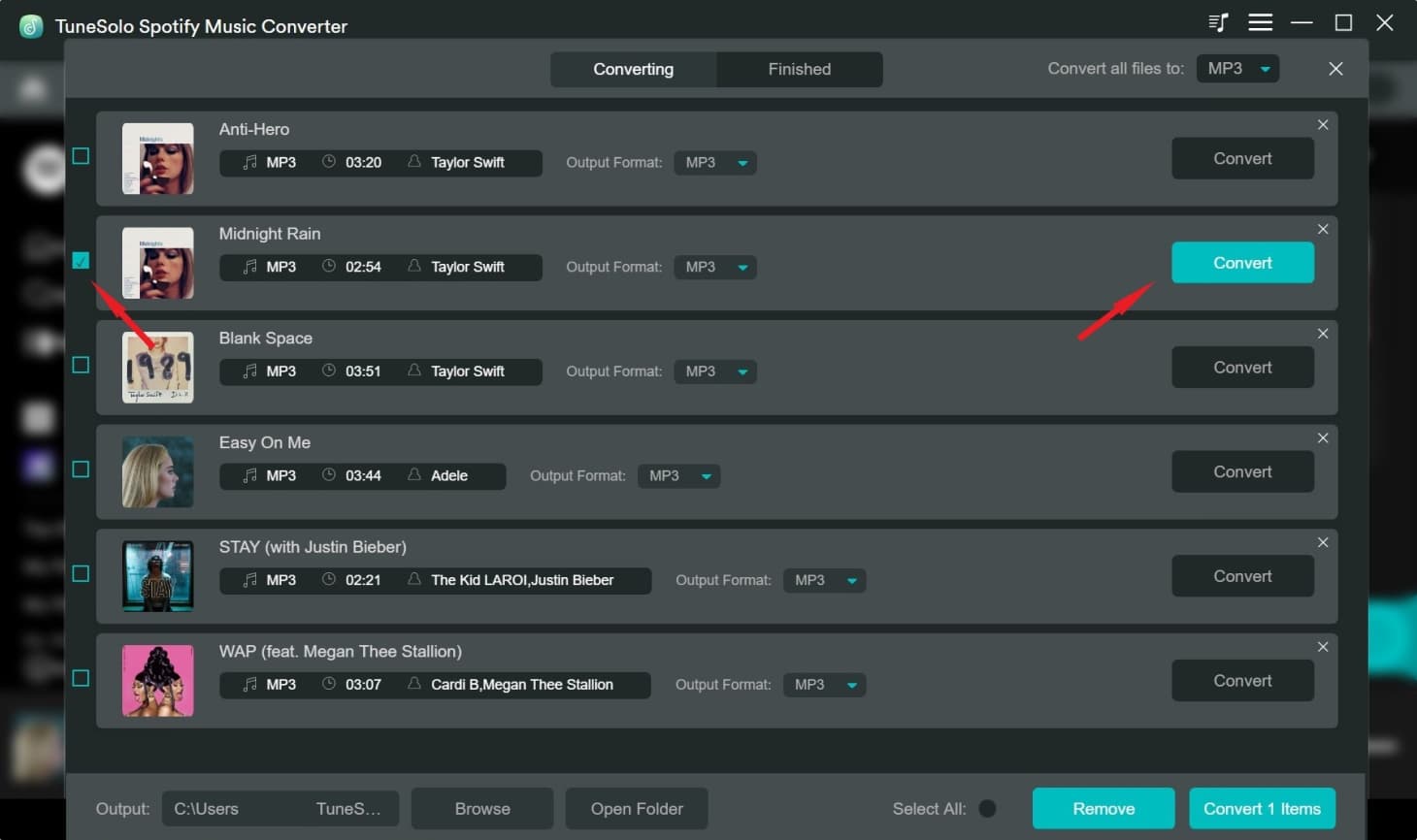Click the output path field
The height and width of the screenshot is (840, 1417).
[x=281, y=809]
